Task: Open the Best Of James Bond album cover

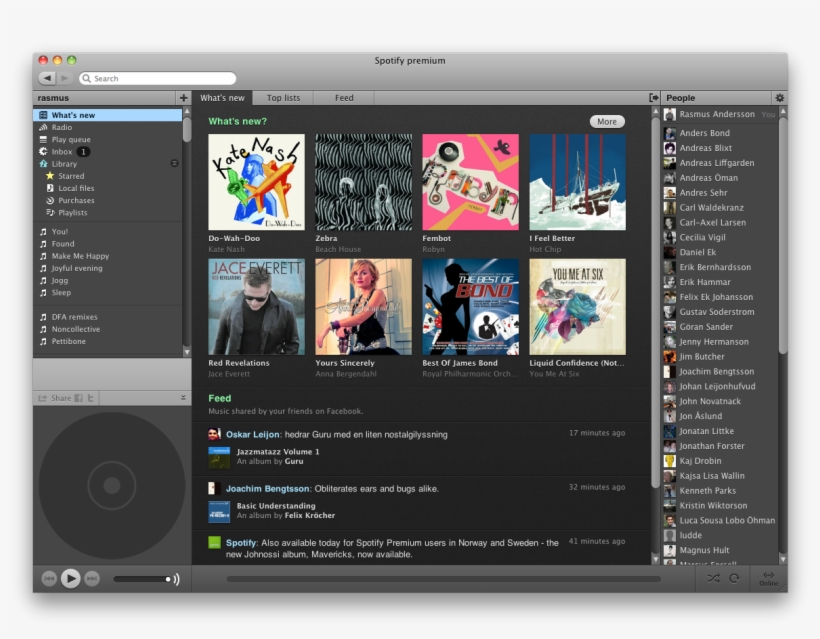Action: coord(470,307)
